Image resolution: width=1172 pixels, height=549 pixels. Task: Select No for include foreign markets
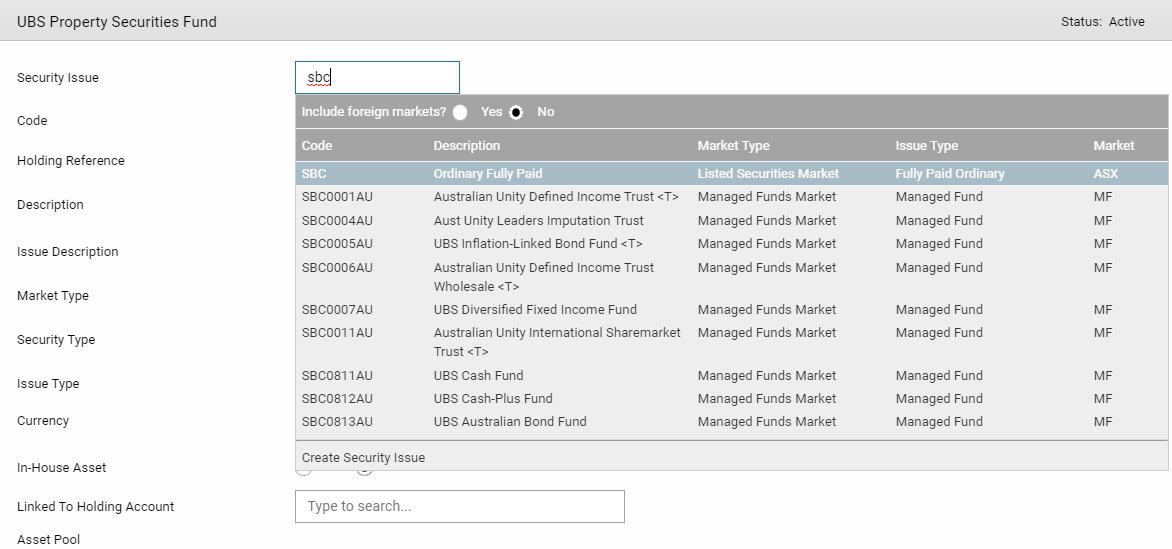[x=516, y=112]
